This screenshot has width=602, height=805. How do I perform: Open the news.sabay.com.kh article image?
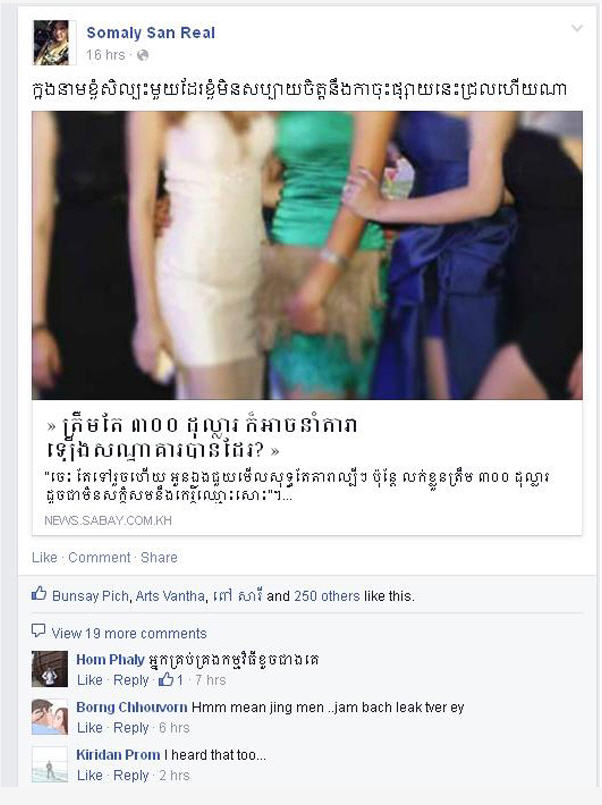307,255
